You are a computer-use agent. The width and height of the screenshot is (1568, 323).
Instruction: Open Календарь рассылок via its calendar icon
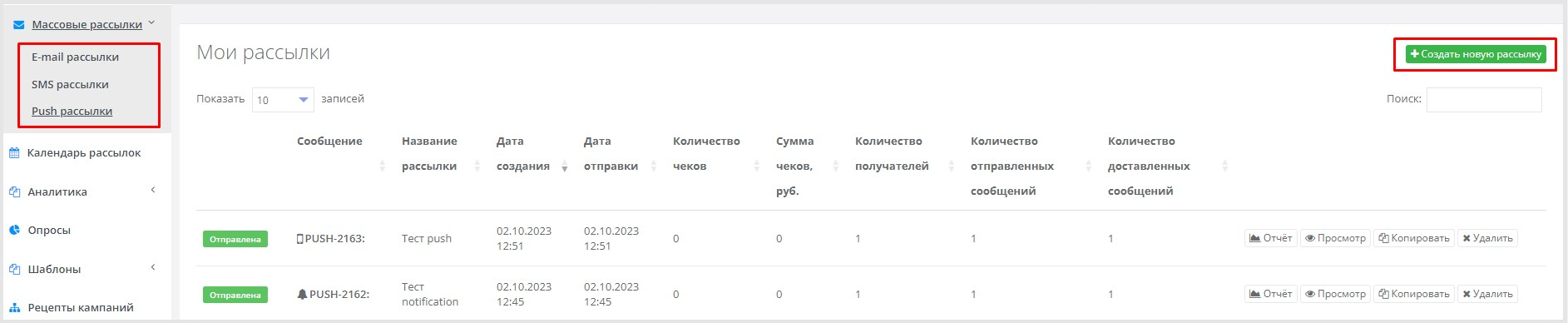[14, 153]
